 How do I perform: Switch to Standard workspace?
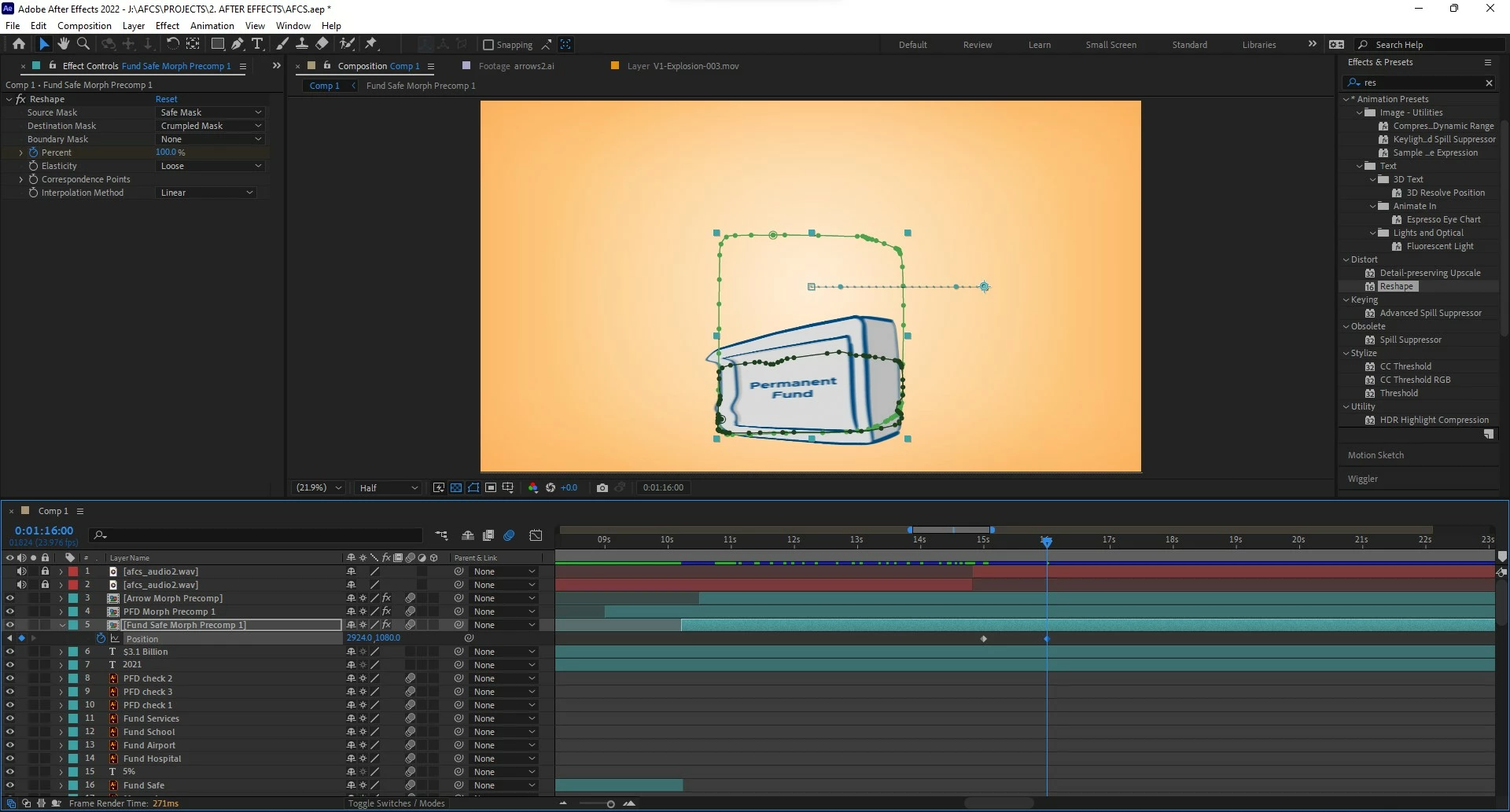pos(1189,45)
